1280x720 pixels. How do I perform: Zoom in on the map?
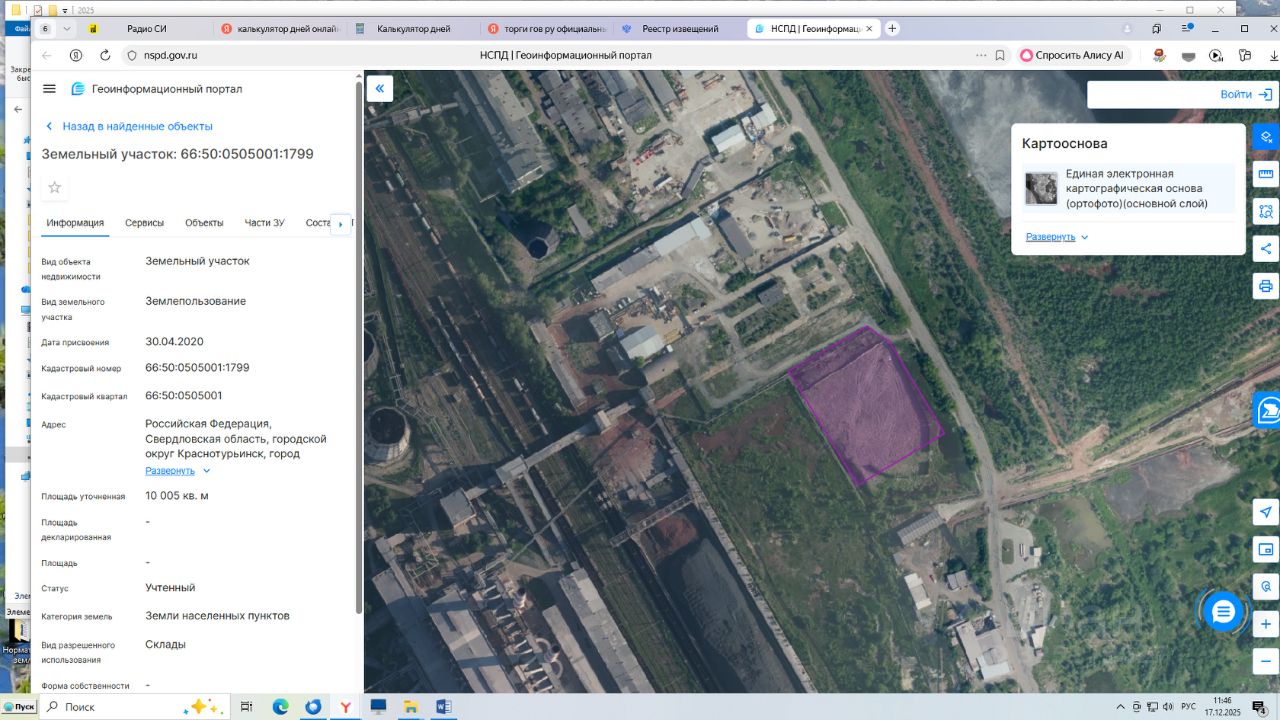point(1266,624)
